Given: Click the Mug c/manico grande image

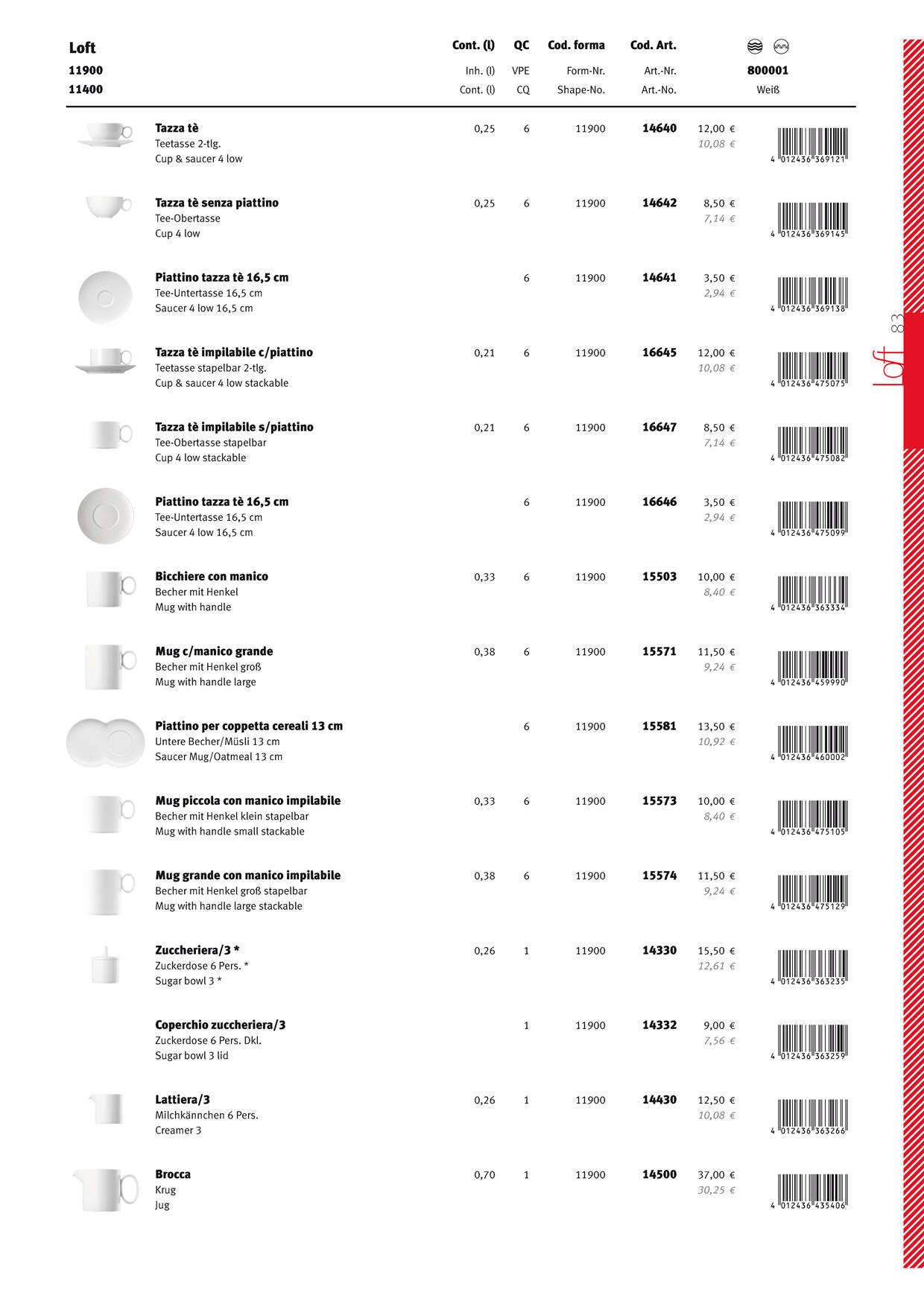Looking at the screenshot, I should [110, 666].
